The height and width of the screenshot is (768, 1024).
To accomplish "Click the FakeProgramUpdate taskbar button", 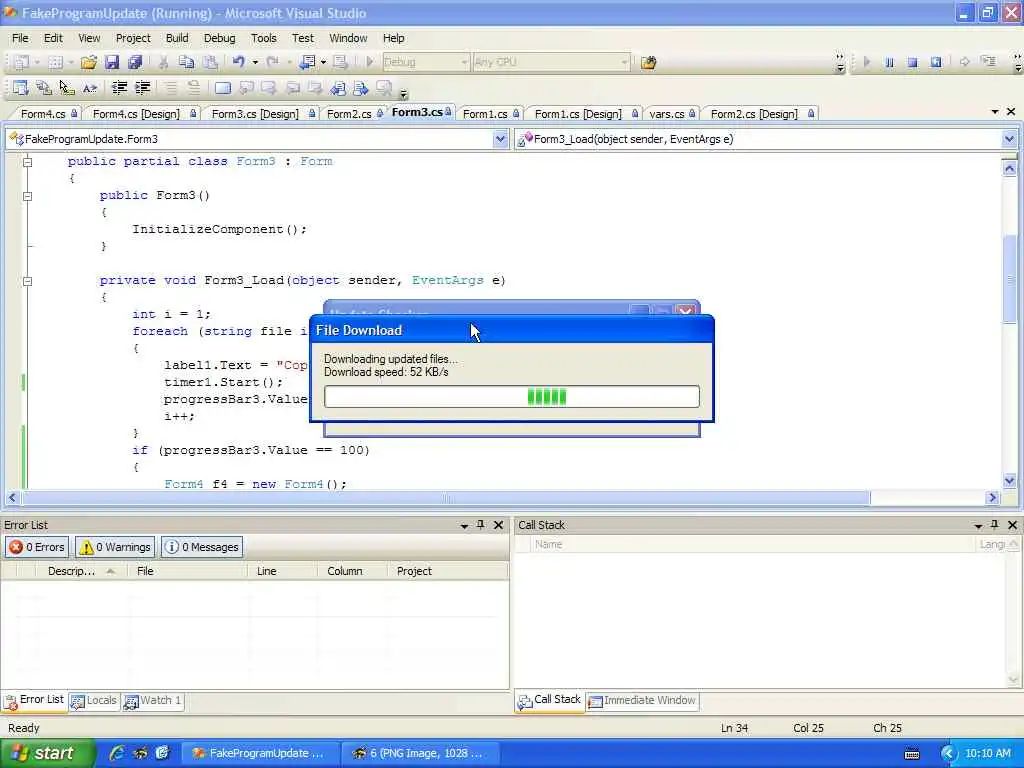I will (259, 753).
